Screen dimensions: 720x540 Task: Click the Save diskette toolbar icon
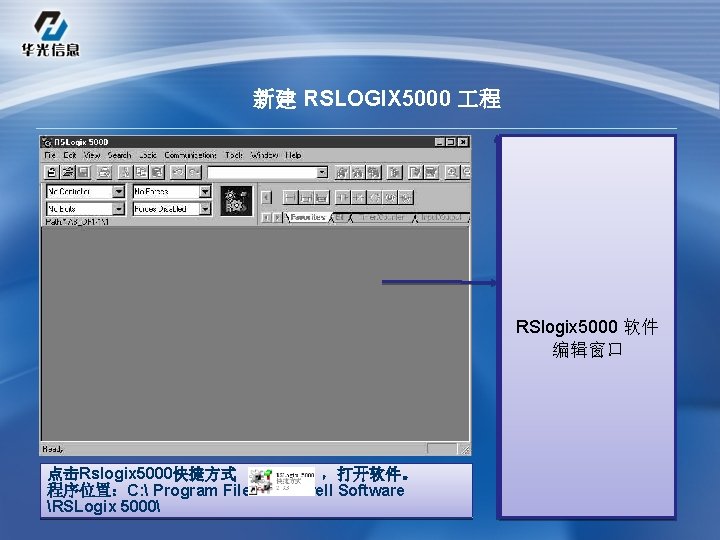[84, 172]
